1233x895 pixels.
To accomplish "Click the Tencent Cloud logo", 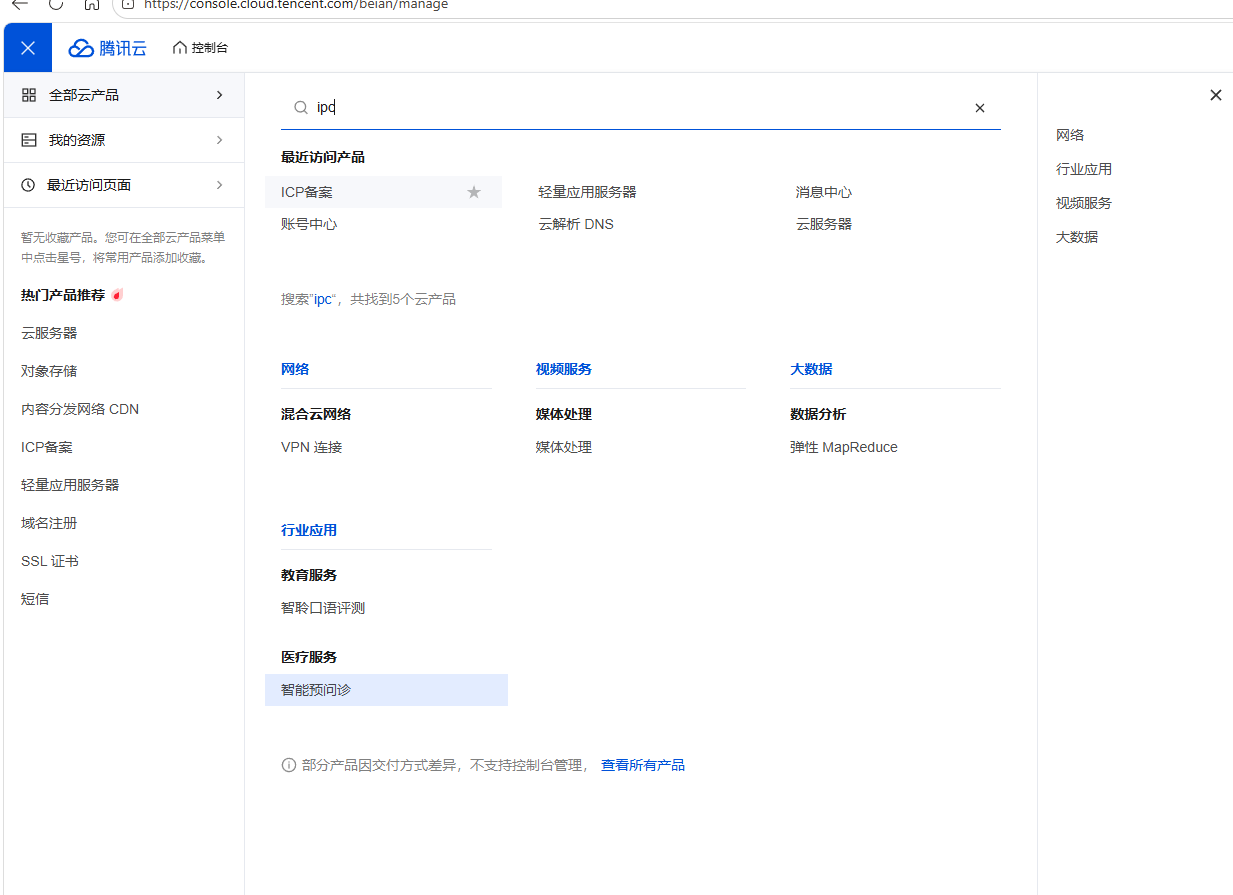I will [108, 48].
